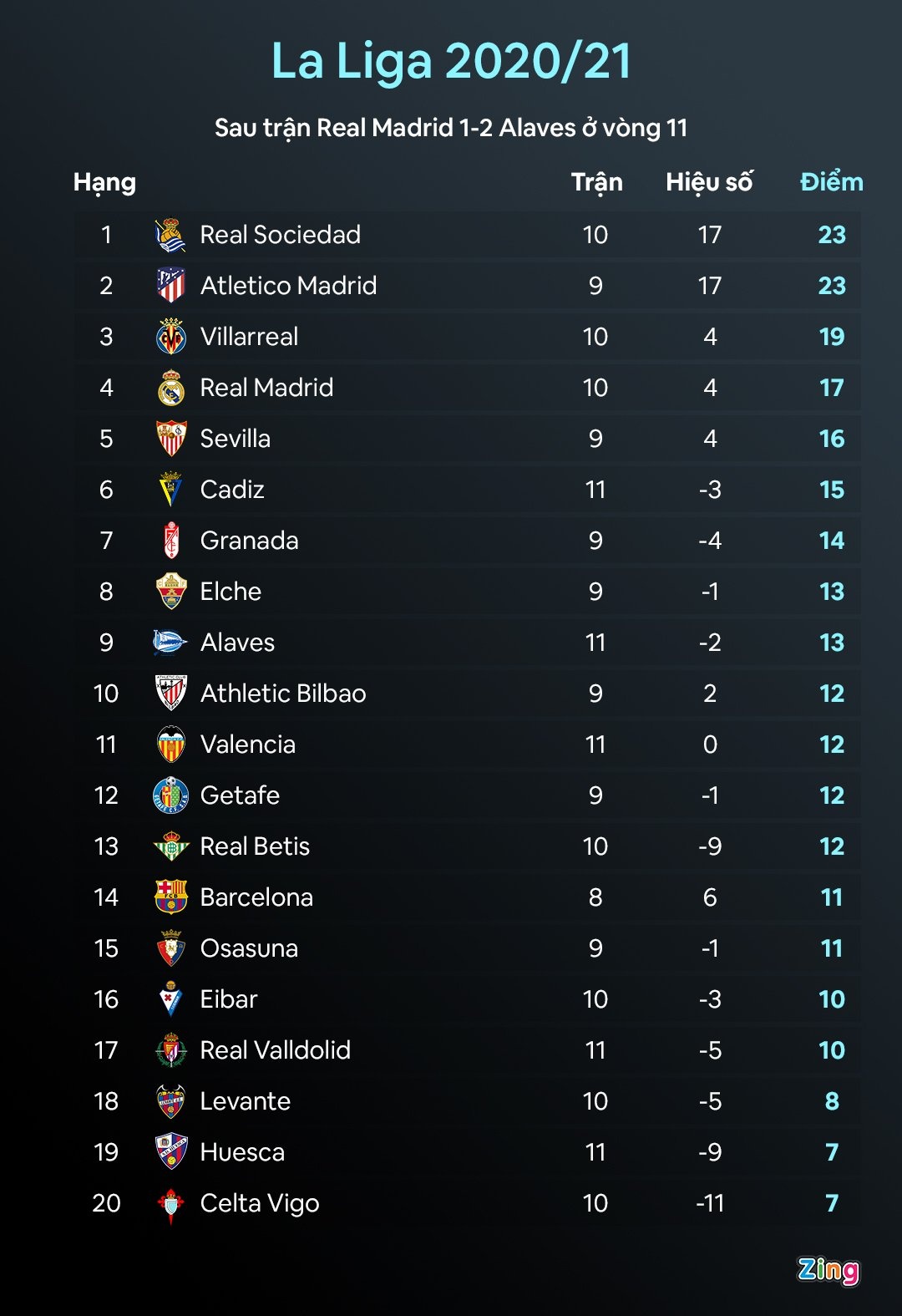Click the Celta Vigo club crest
Screen dimensions: 902x1316
171,1204
